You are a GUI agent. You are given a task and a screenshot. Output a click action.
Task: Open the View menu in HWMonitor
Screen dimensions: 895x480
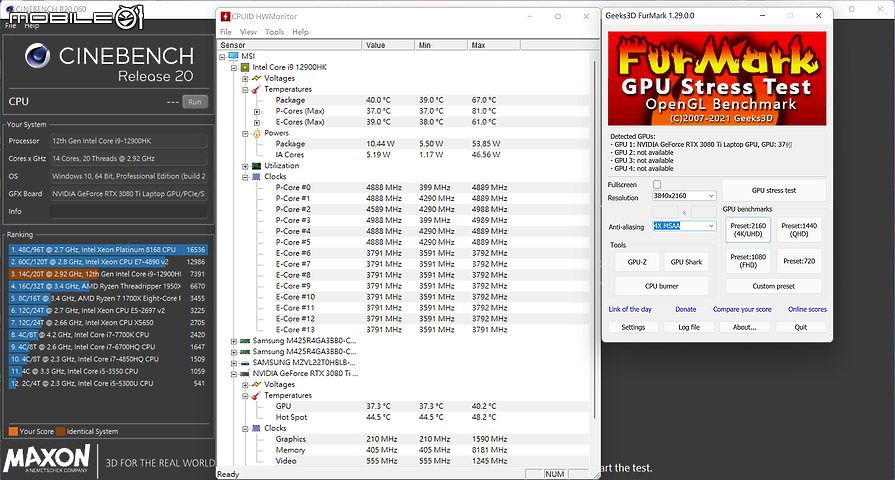click(248, 32)
